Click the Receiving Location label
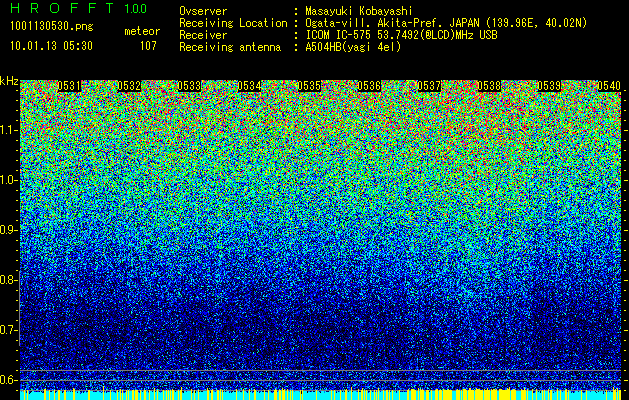This screenshot has height=400, width=629. [233, 23]
